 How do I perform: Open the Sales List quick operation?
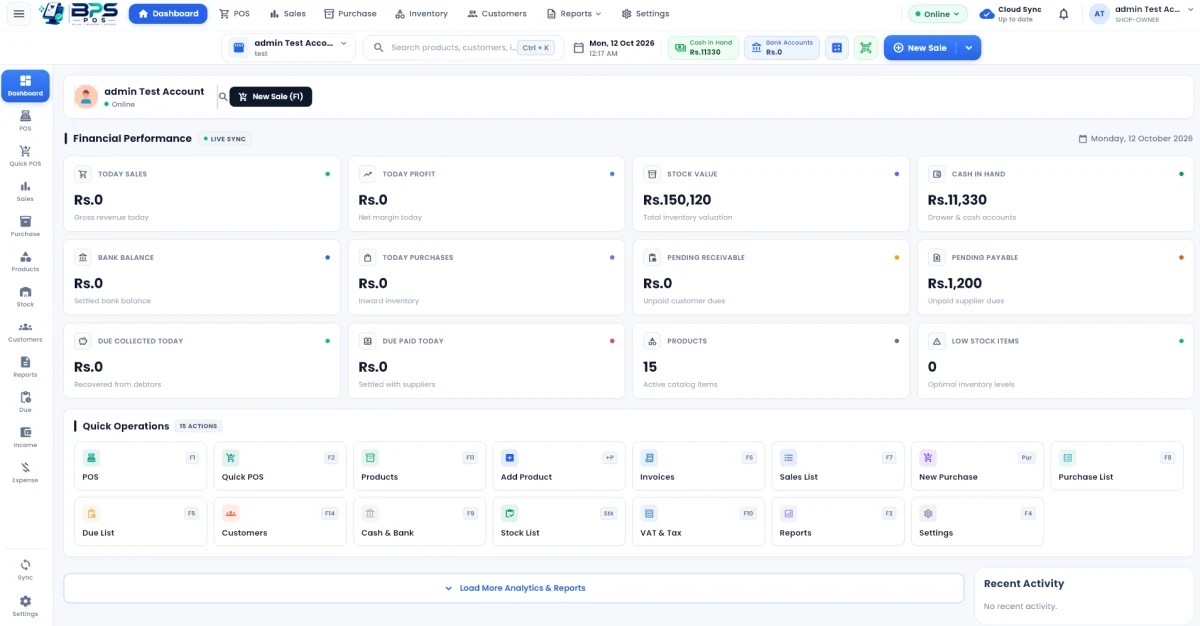pos(838,466)
